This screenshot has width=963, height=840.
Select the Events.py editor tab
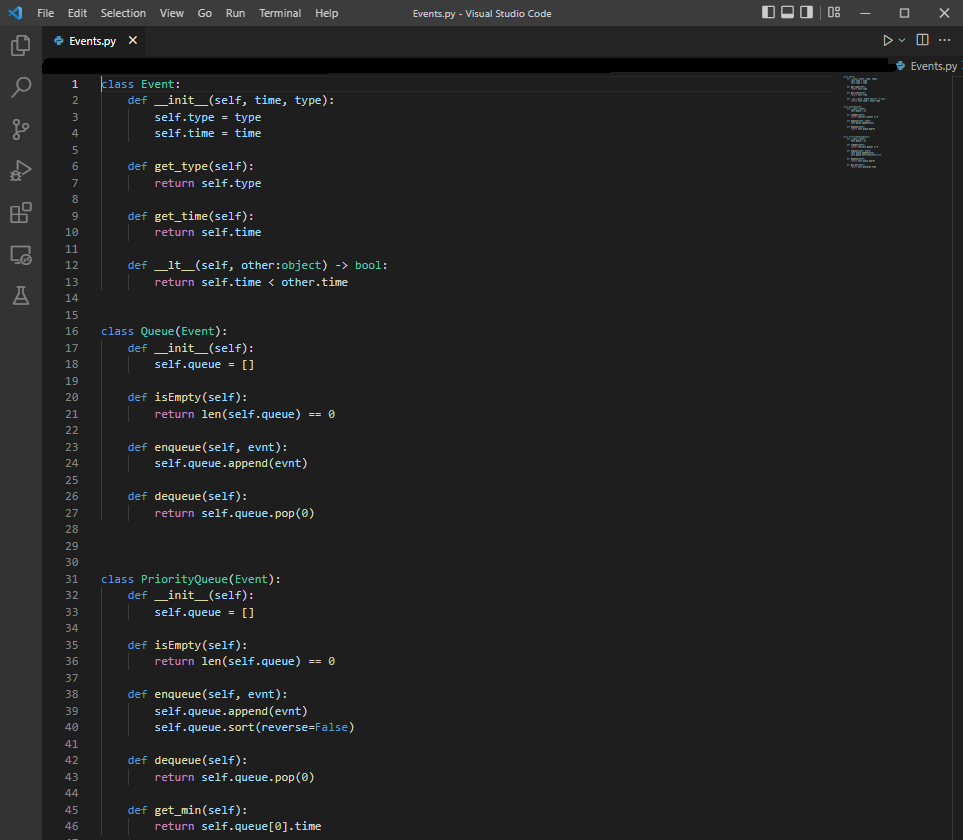tap(93, 43)
